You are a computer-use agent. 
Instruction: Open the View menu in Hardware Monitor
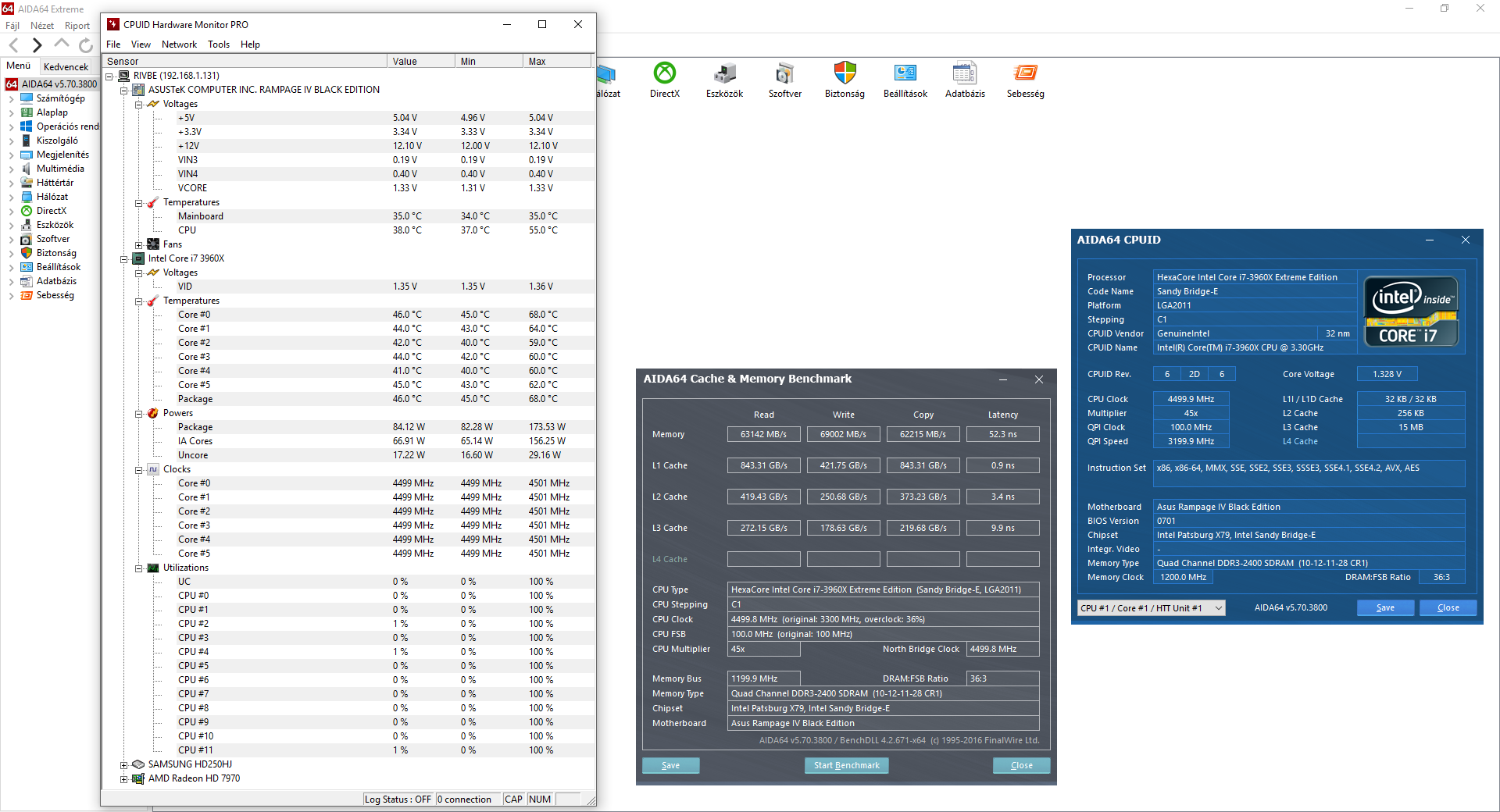point(141,45)
